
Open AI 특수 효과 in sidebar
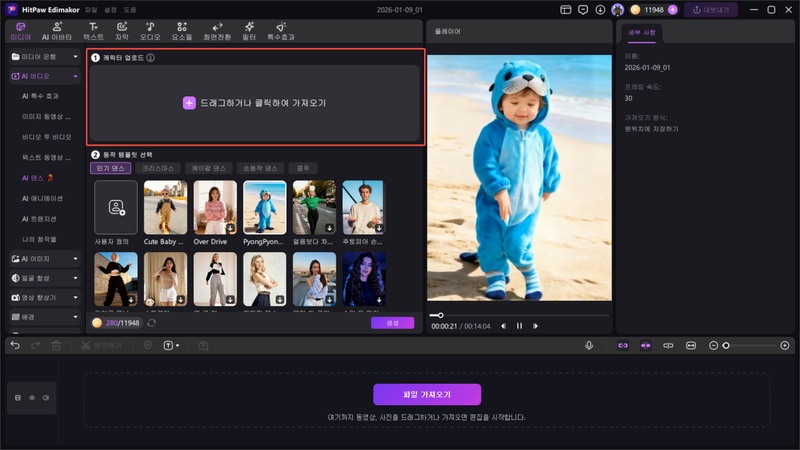40,96
